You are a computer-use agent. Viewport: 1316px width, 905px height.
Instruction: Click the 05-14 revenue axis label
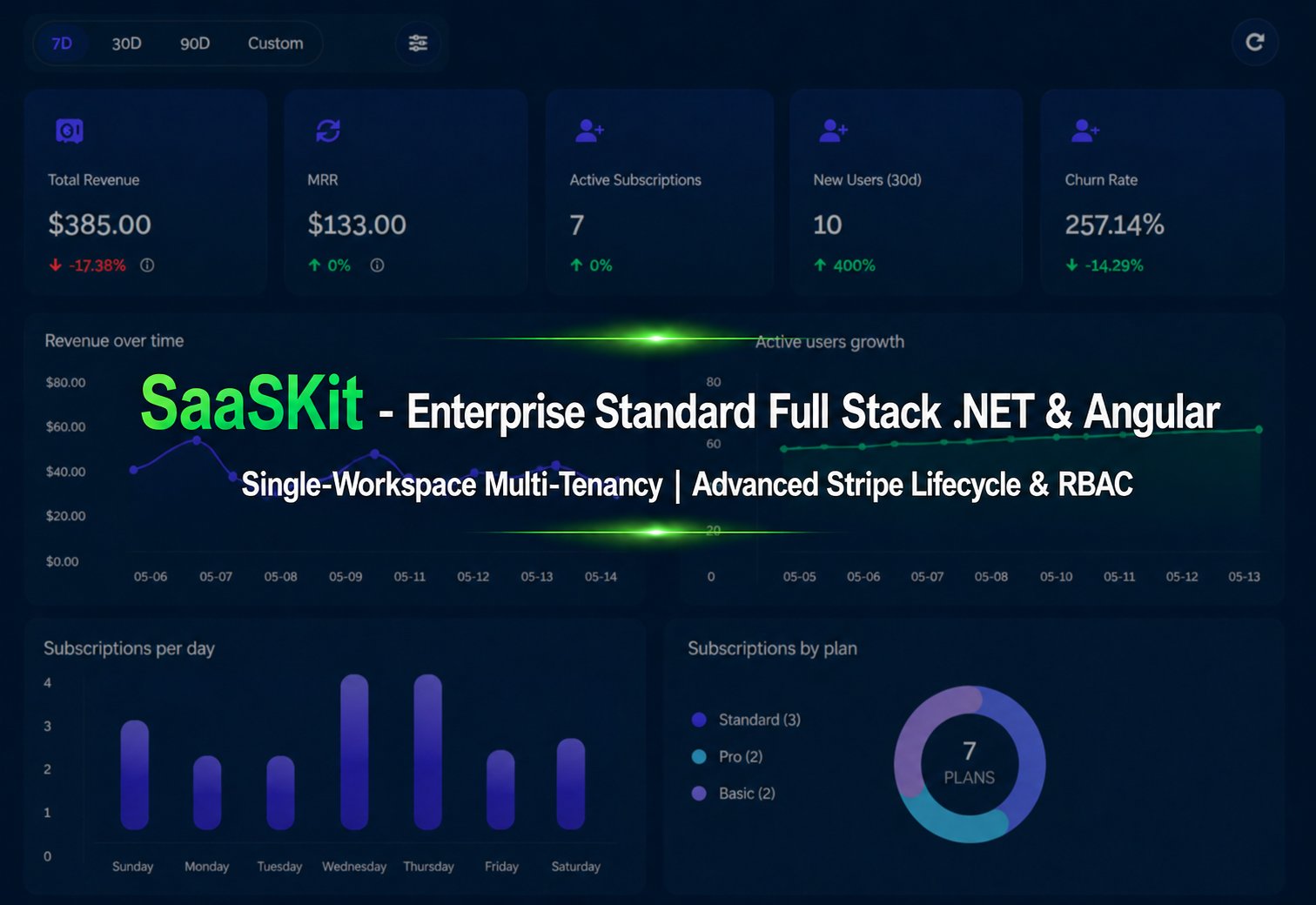pos(601,576)
